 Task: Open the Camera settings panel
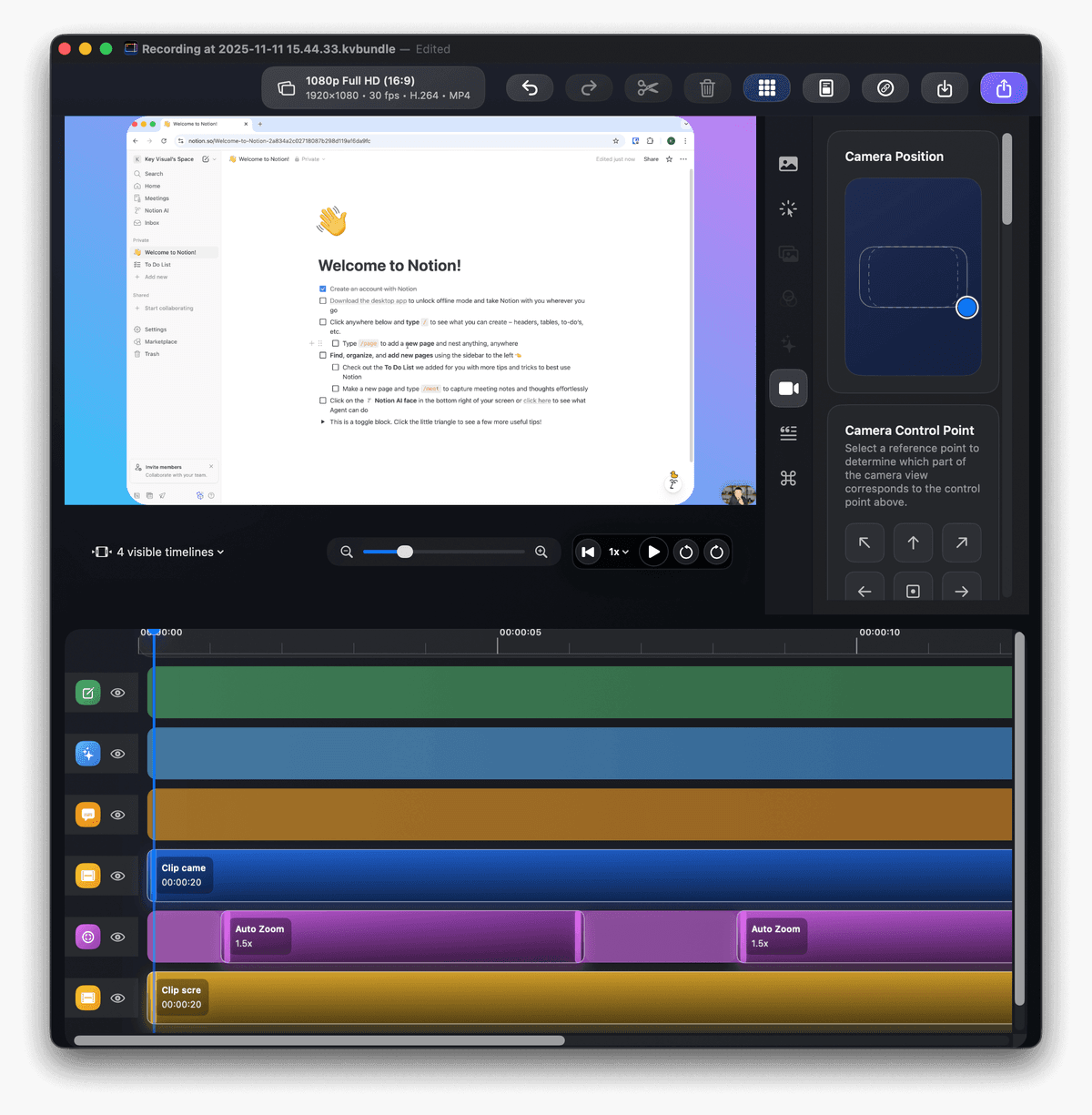788,388
